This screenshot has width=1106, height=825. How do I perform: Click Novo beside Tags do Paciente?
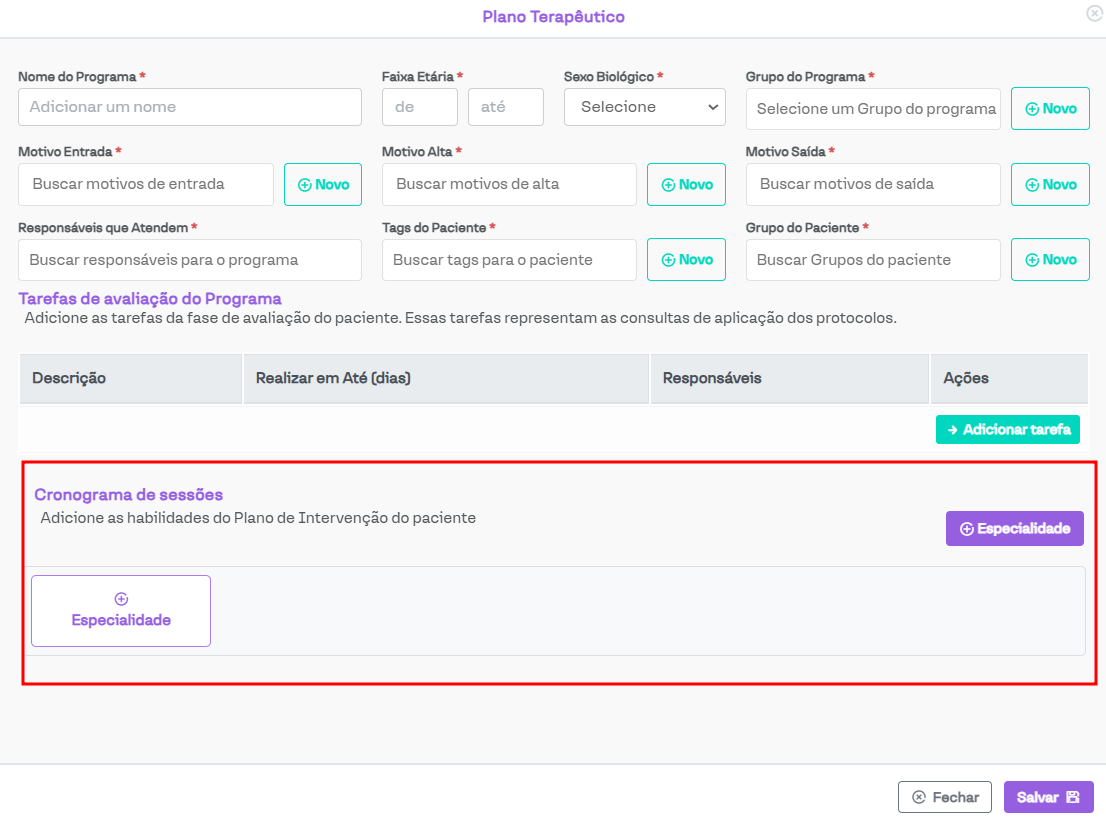(x=686, y=260)
